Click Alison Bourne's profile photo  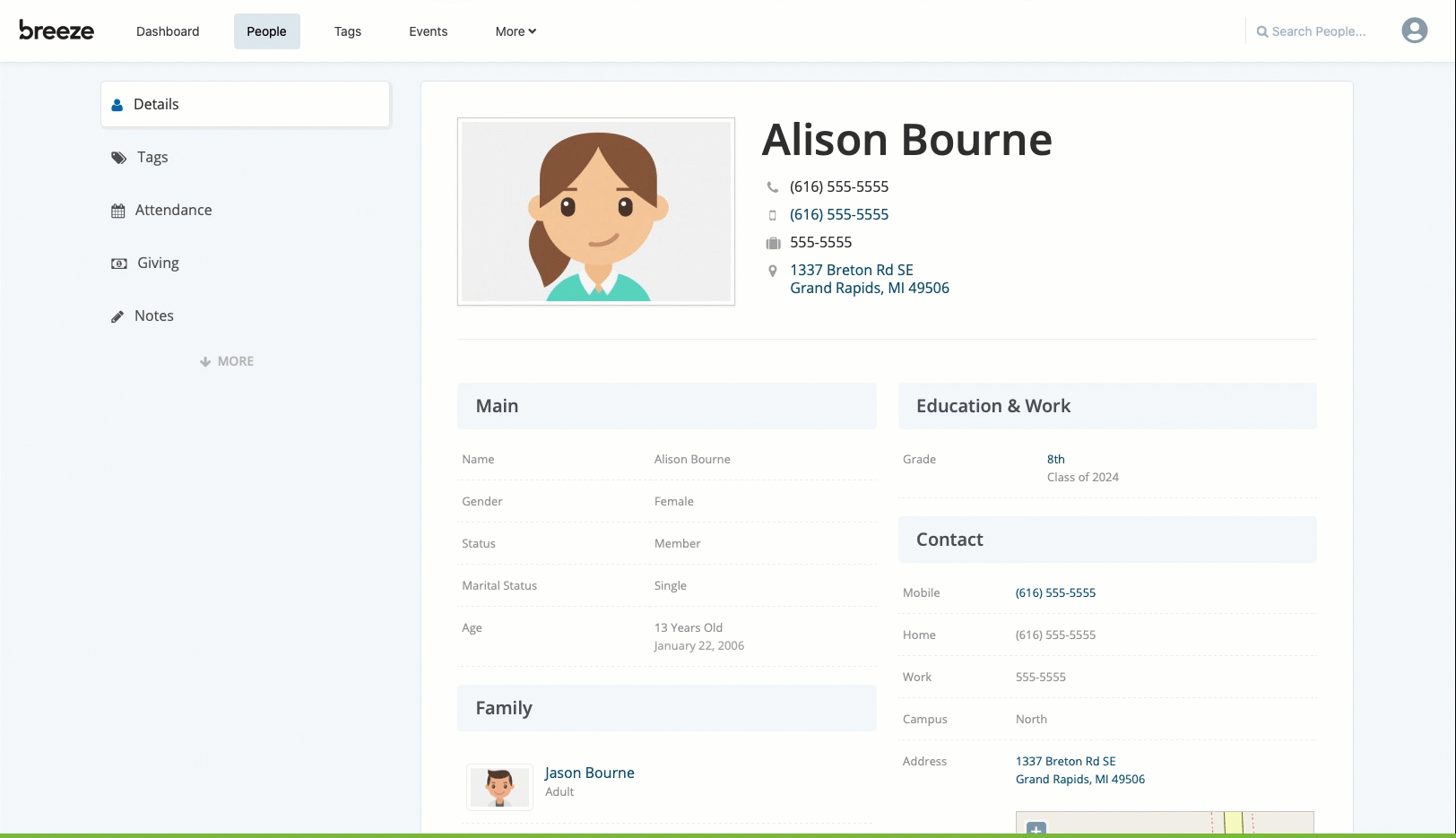[596, 212]
